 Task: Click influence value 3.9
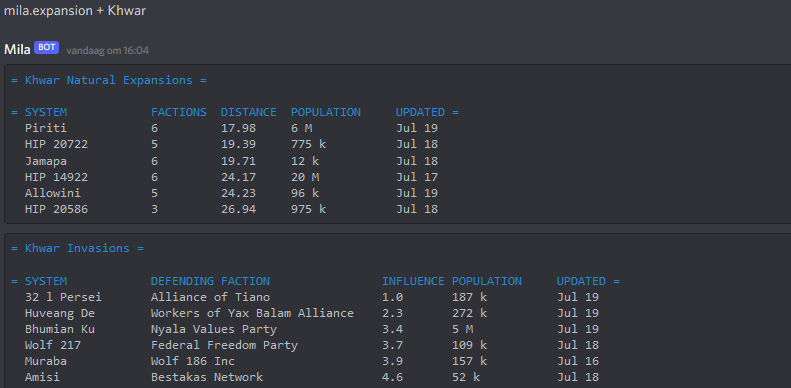[x=392, y=361]
